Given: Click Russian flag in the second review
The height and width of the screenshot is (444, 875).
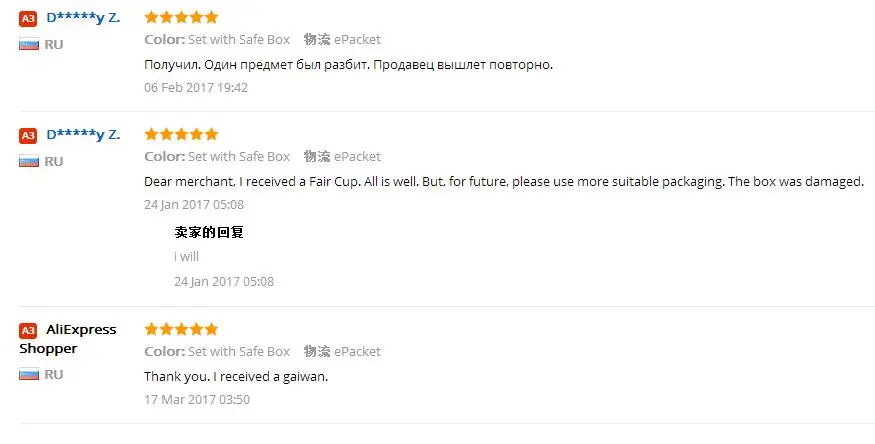Looking at the screenshot, I should coord(29,162).
